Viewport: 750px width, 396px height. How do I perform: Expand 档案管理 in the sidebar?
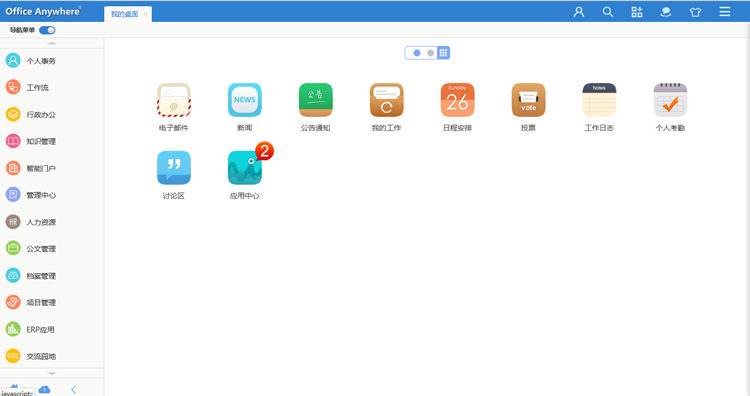tap(52, 275)
